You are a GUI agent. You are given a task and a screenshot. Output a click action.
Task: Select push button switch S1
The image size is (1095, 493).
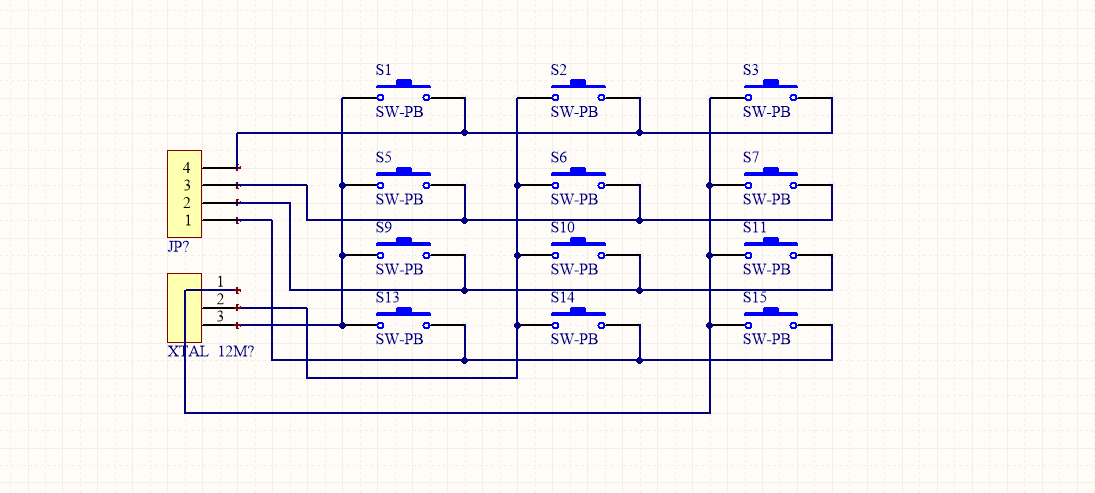point(403,91)
